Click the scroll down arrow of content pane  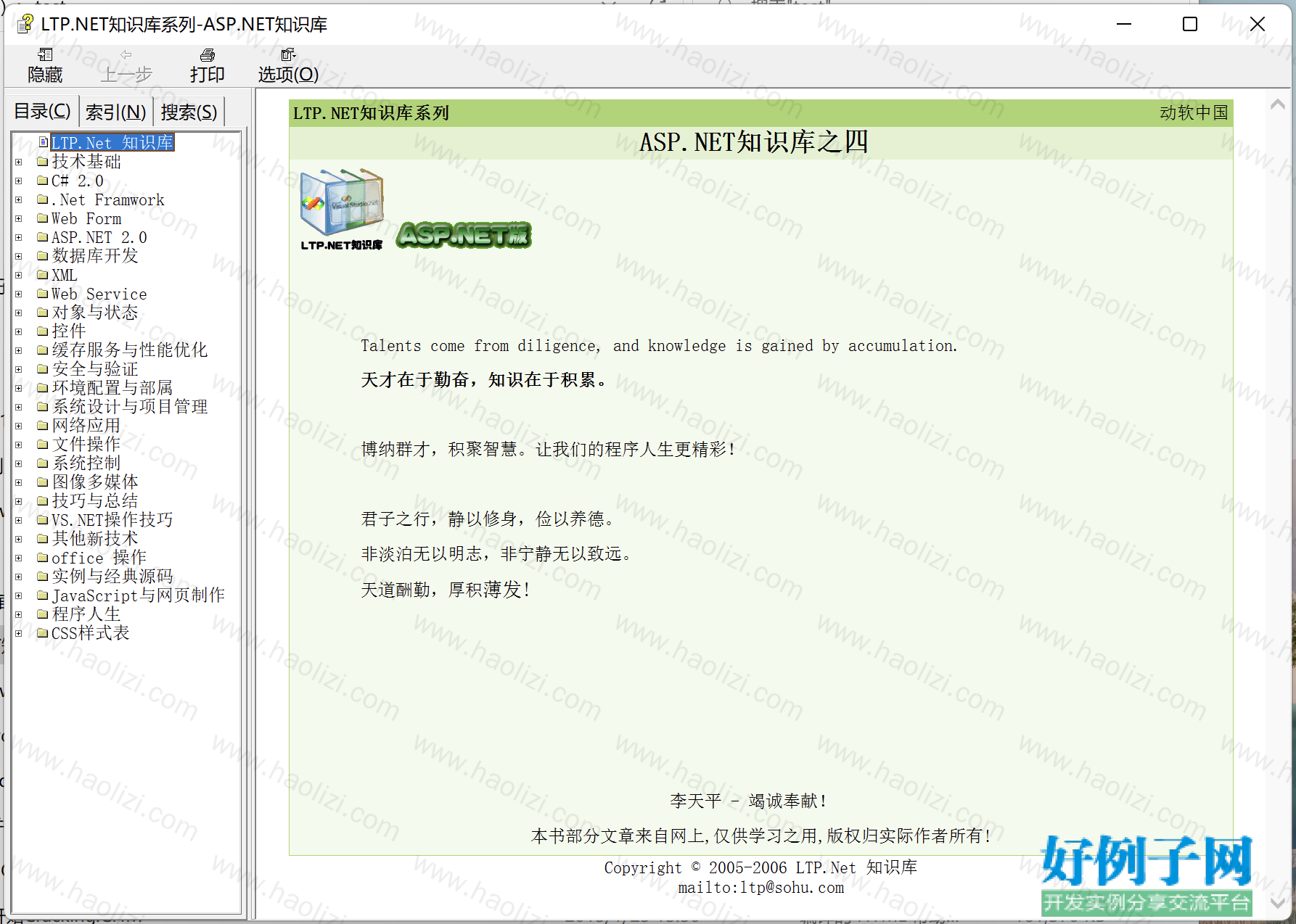pos(1278,904)
